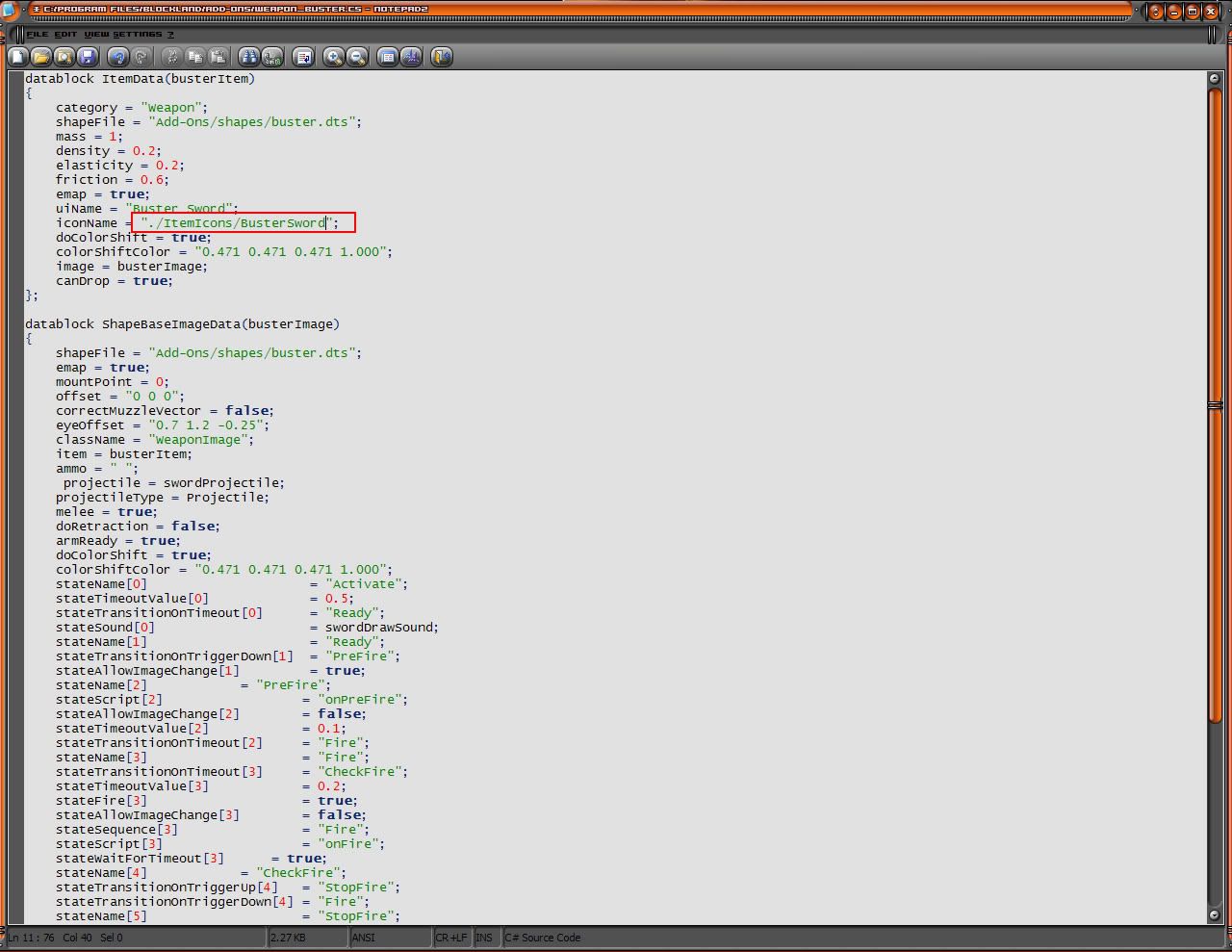The width and height of the screenshot is (1232, 952).
Task: Click the Zoom Out magnifier icon
Action: click(356, 58)
